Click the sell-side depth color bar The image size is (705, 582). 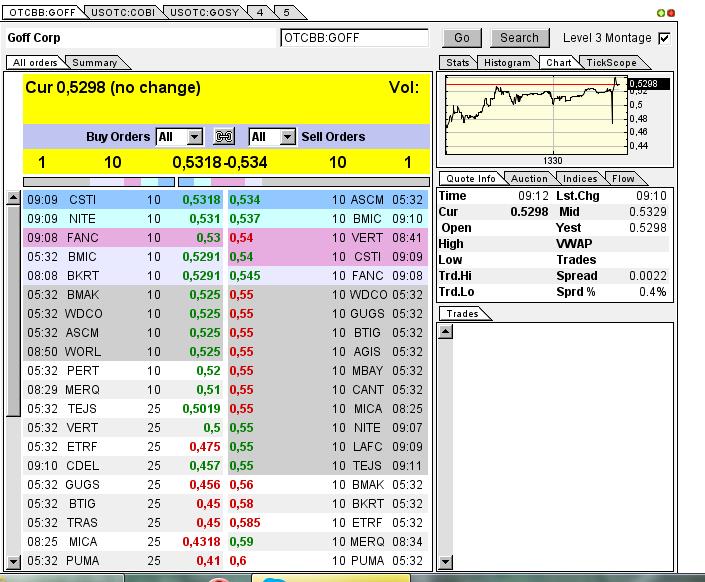[x=304, y=182]
